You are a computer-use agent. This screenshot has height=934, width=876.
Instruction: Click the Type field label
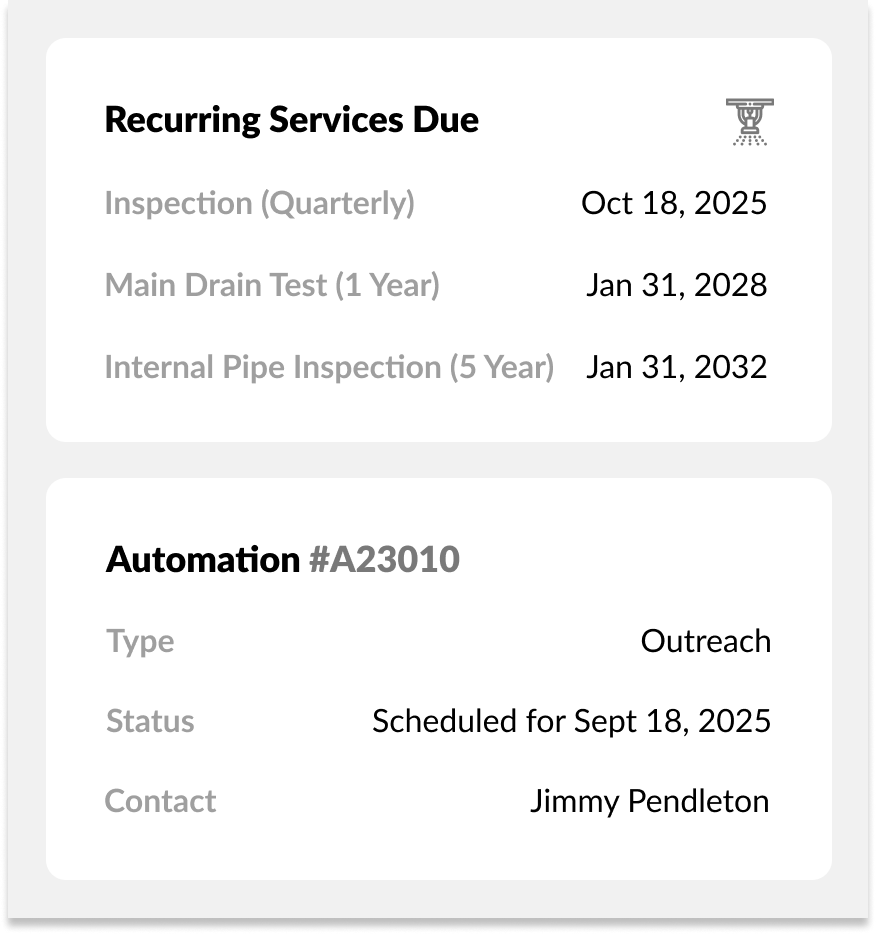point(140,641)
